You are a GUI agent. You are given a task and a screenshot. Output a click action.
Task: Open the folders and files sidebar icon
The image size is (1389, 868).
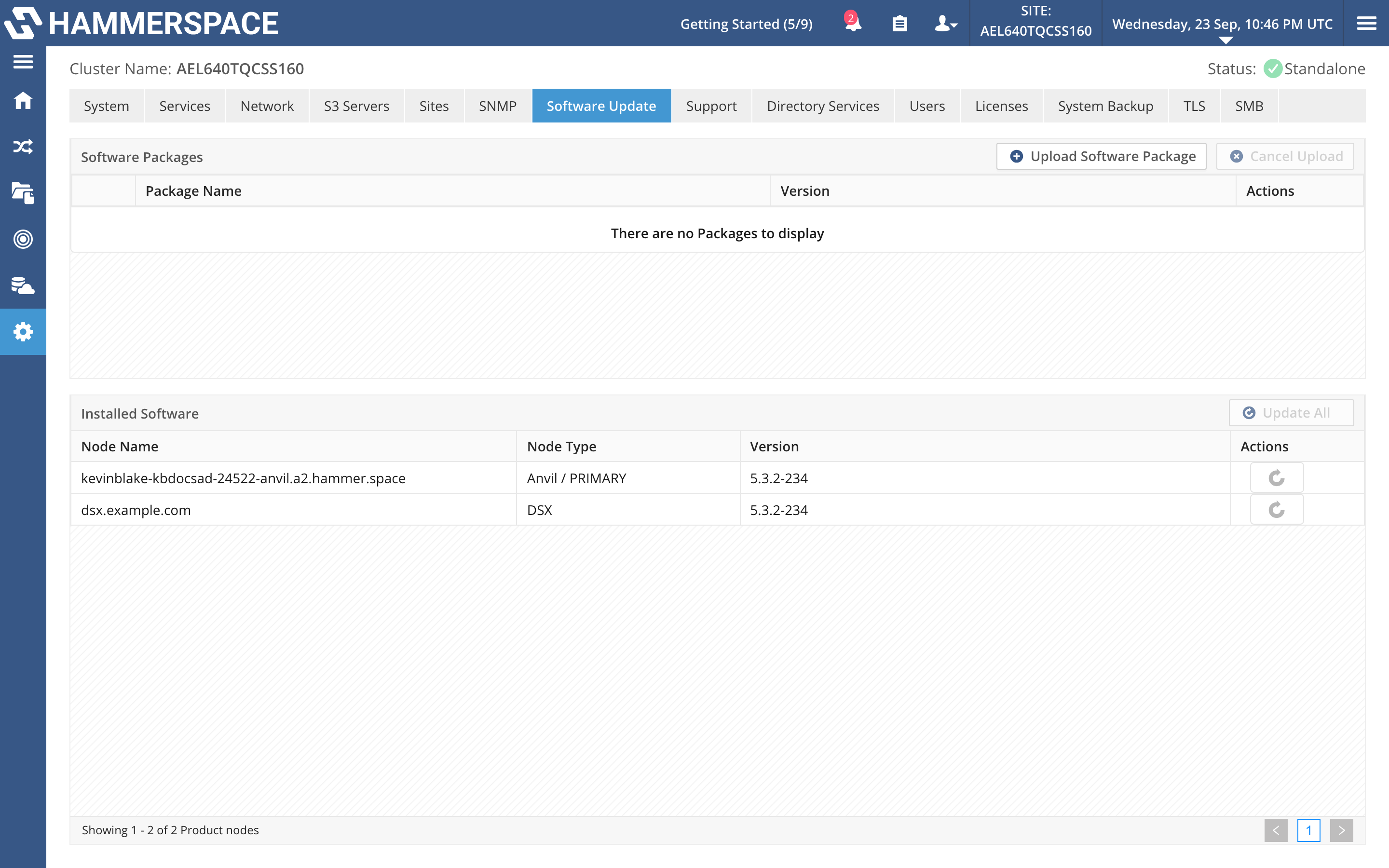(23, 193)
